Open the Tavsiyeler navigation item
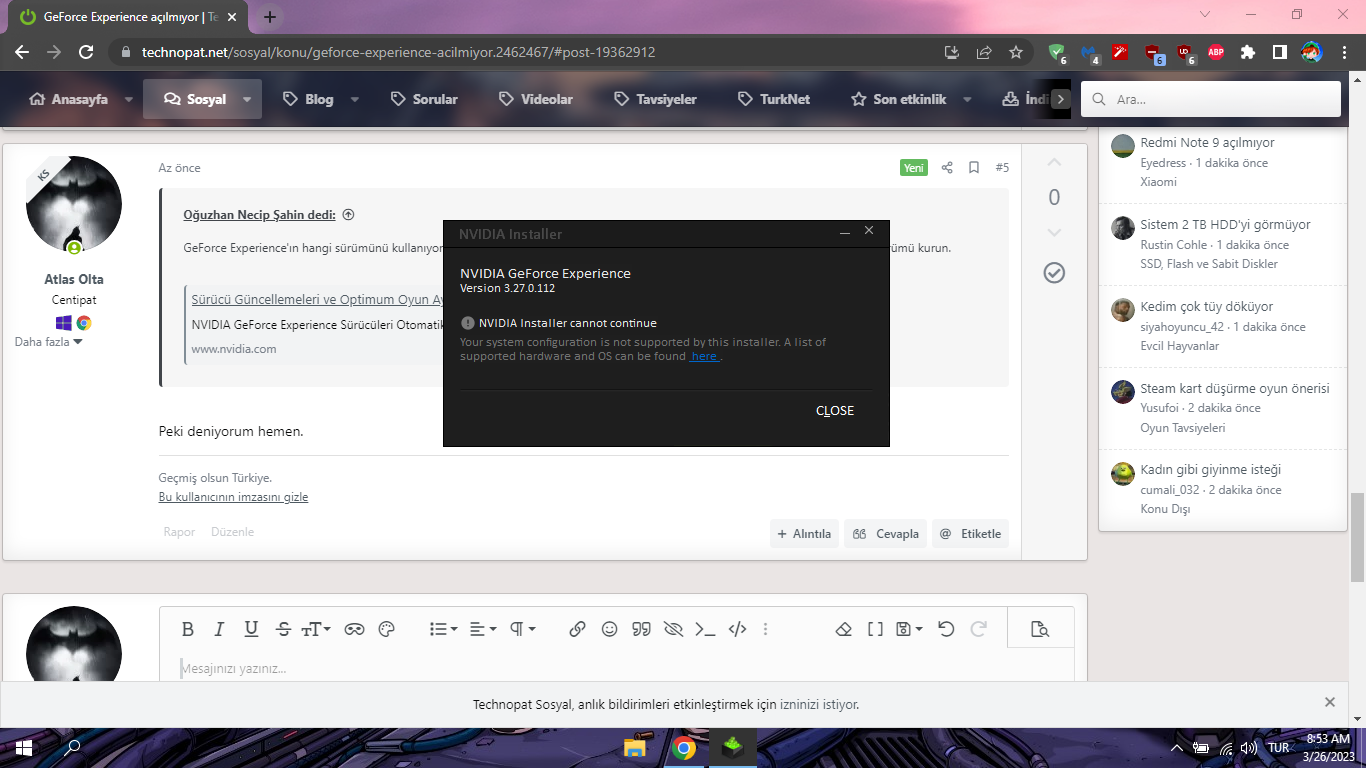Screen dimensions: 1366x768 coord(655,99)
